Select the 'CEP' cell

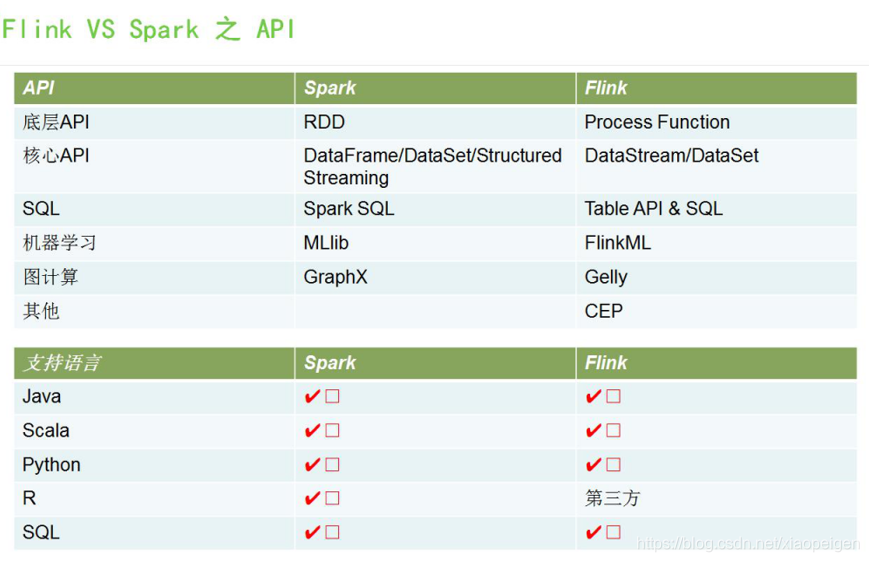click(x=604, y=311)
